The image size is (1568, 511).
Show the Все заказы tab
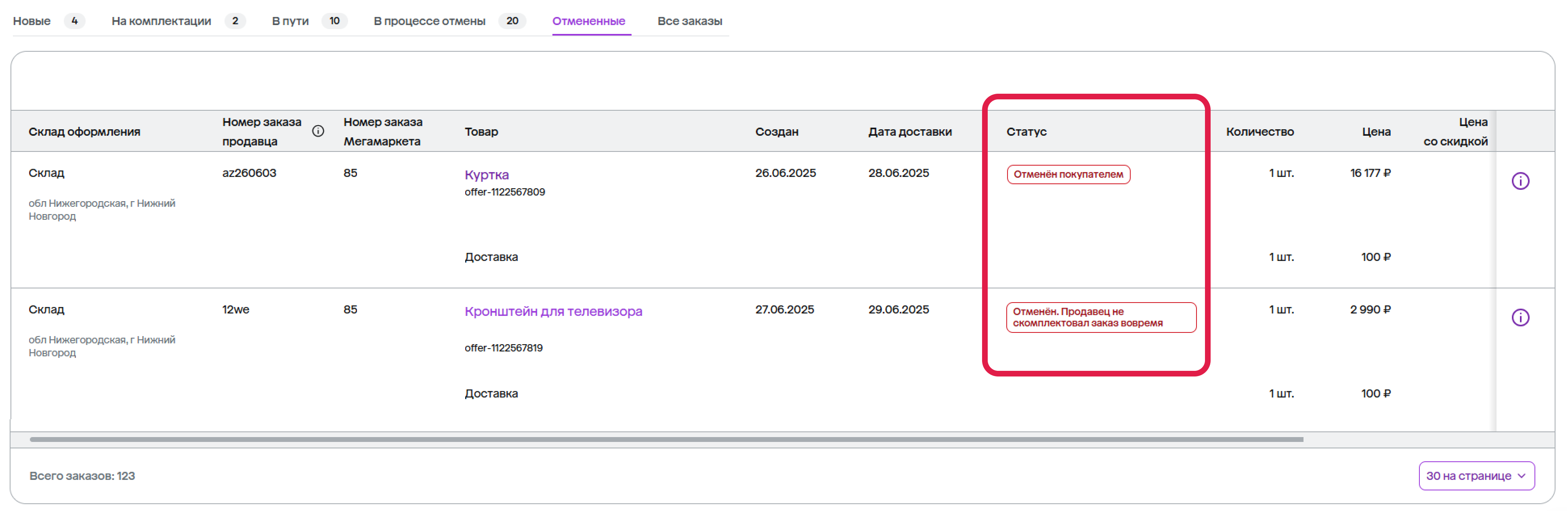689,21
